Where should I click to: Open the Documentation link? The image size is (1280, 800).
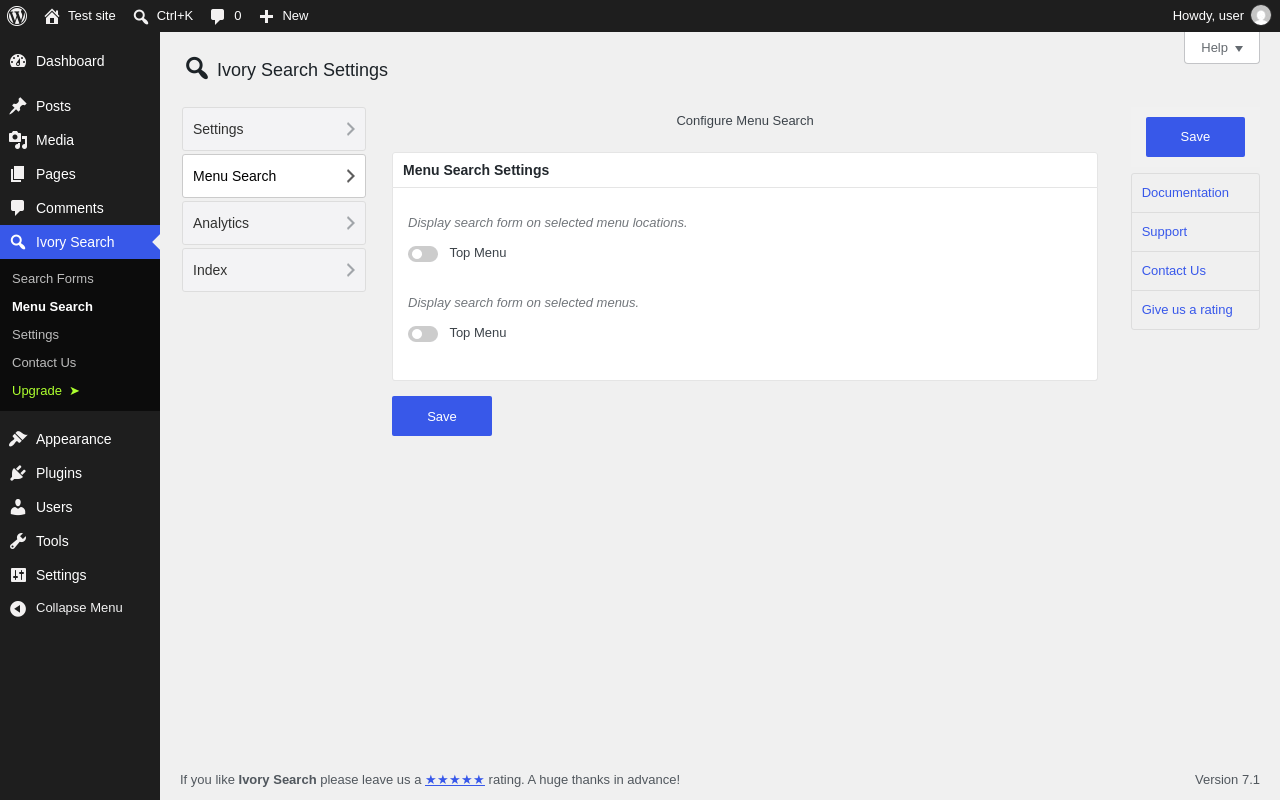tap(1185, 193)
